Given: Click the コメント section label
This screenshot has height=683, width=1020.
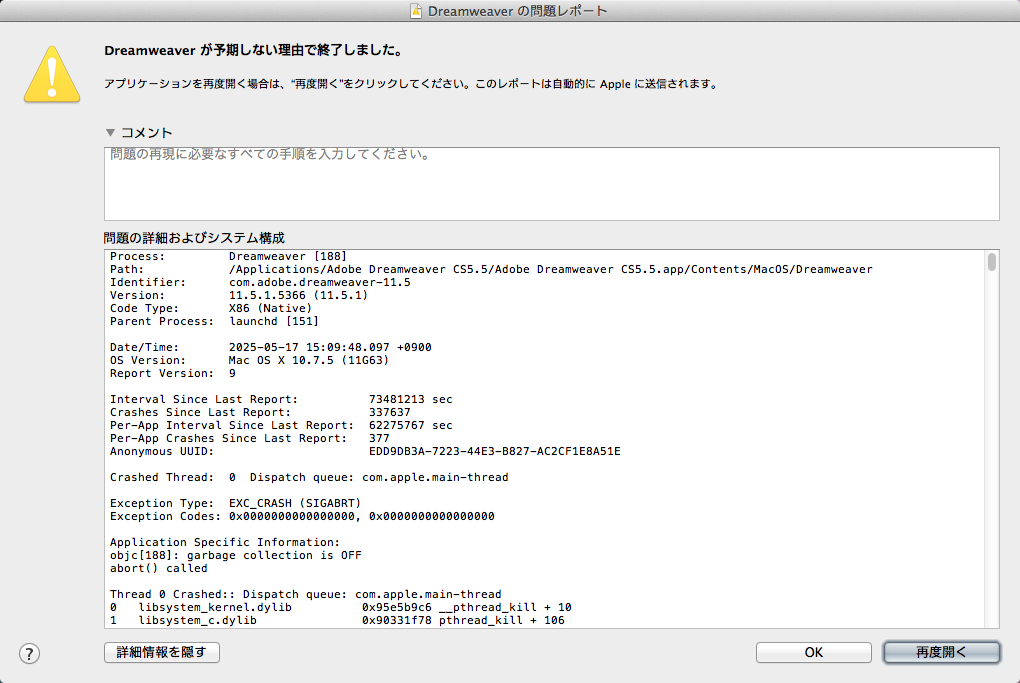Looking at the screenshot, I should pos(147,133).
